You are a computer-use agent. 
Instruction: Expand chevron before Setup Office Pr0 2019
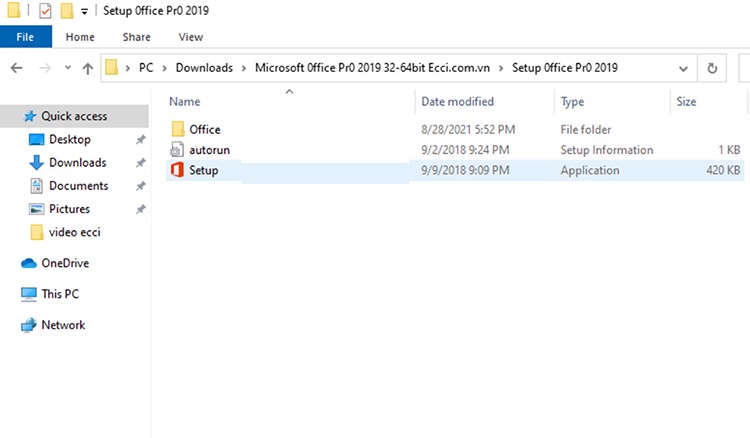501,68
